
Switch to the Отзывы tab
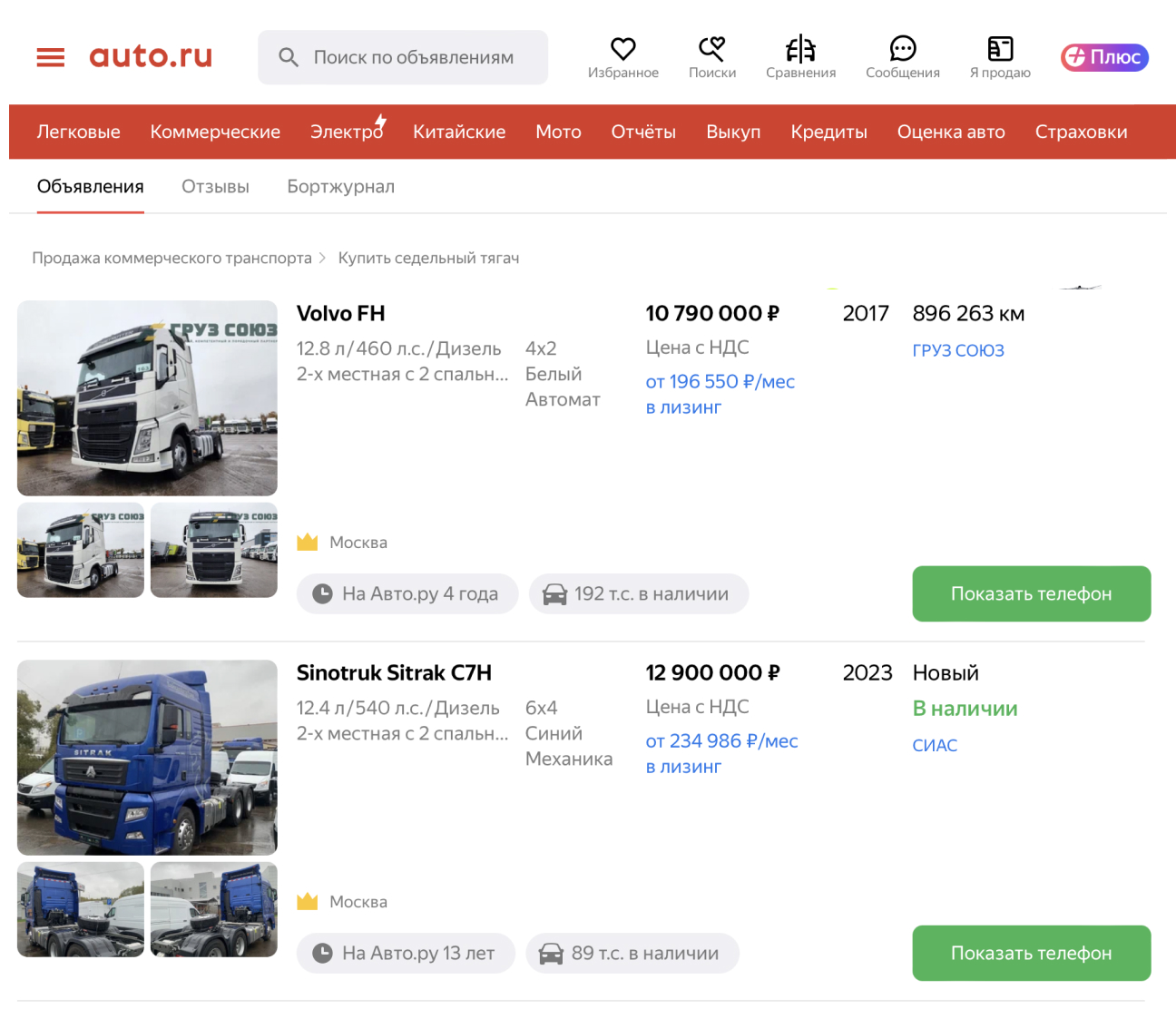[215, 186]
